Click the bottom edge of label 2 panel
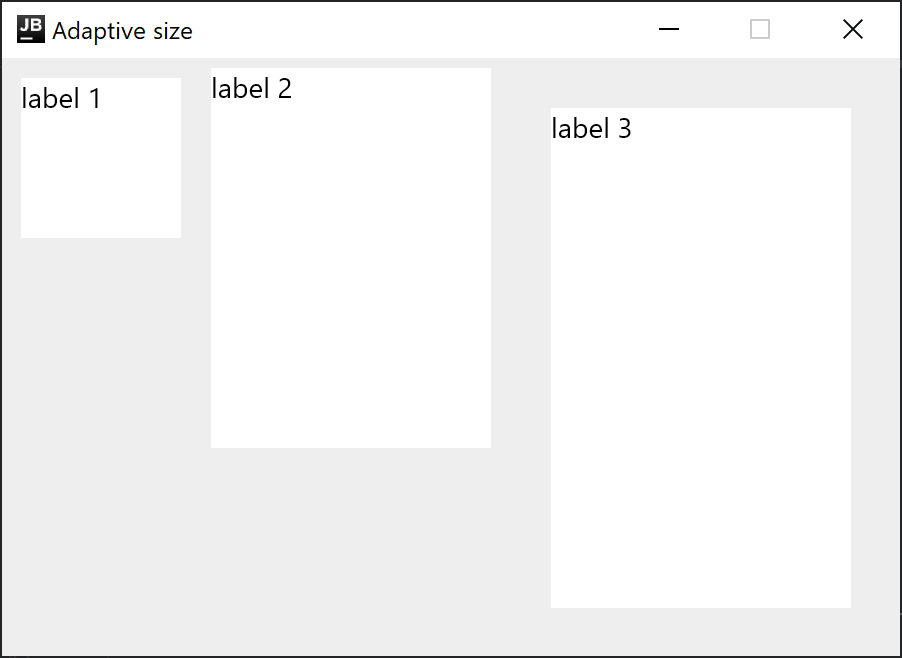 pos(351,444)
